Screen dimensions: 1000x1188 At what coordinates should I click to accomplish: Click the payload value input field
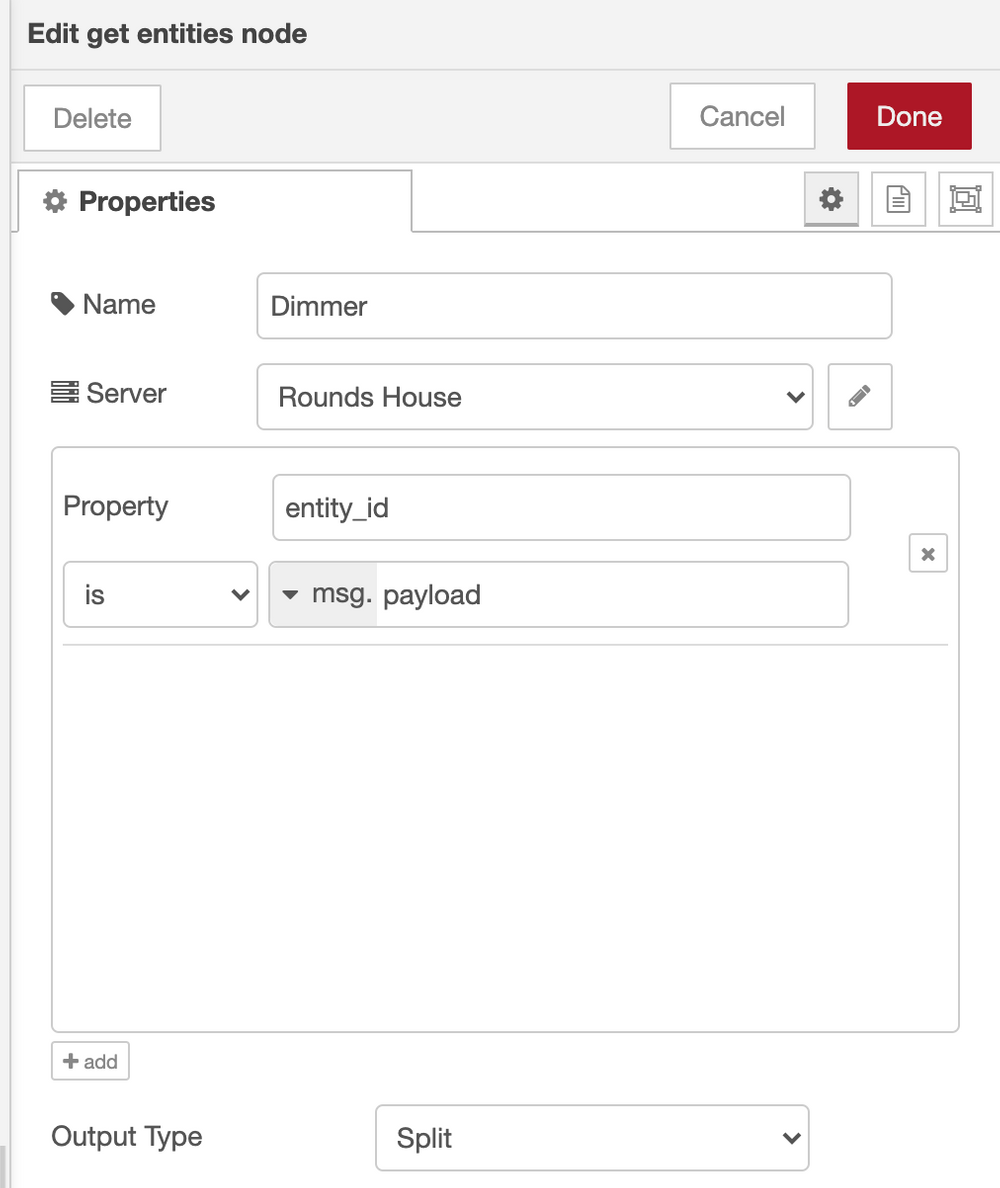pyautogui.click(x=610, y=595)
